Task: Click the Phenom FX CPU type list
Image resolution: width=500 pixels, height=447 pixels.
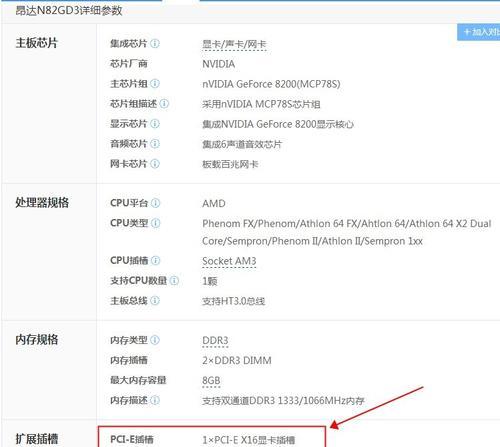Action: coord(347,232)
